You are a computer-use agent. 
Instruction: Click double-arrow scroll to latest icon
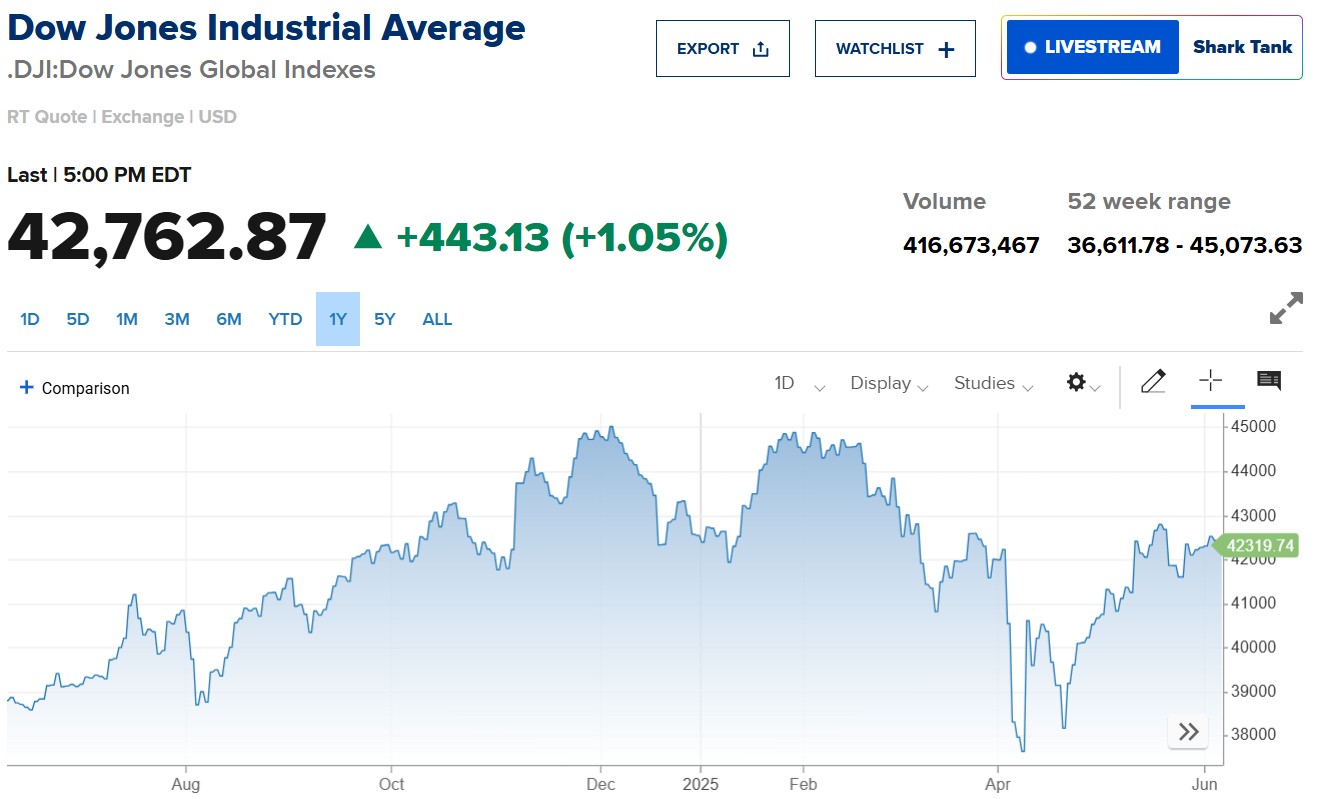click(x=1188, y=731)
